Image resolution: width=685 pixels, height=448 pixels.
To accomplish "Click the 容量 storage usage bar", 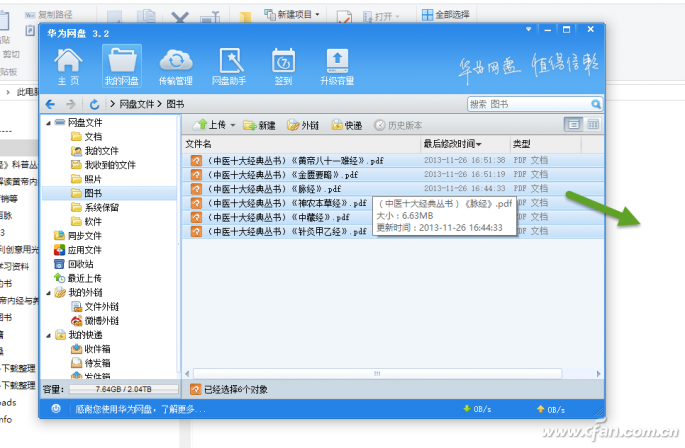I will [x=124, y=389].
